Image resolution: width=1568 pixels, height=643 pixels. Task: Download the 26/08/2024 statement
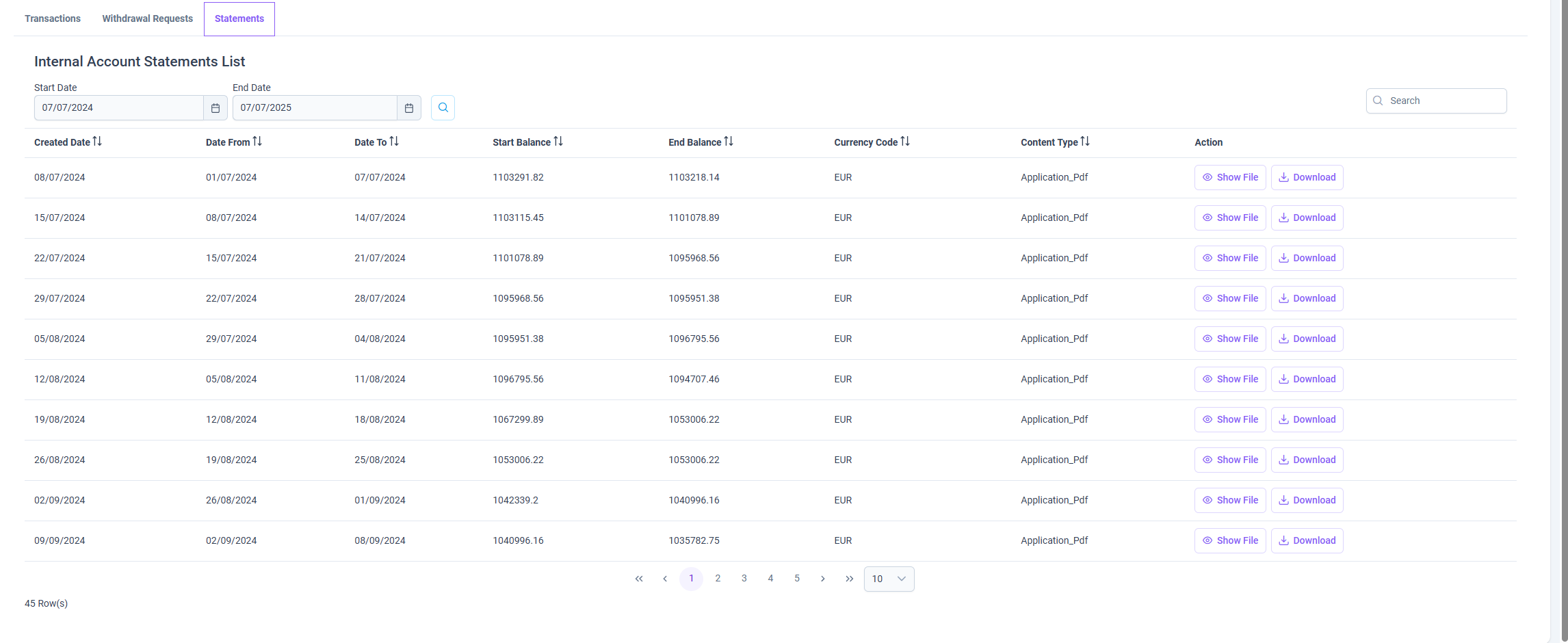pyautogui.click(x=1307, y=460)
